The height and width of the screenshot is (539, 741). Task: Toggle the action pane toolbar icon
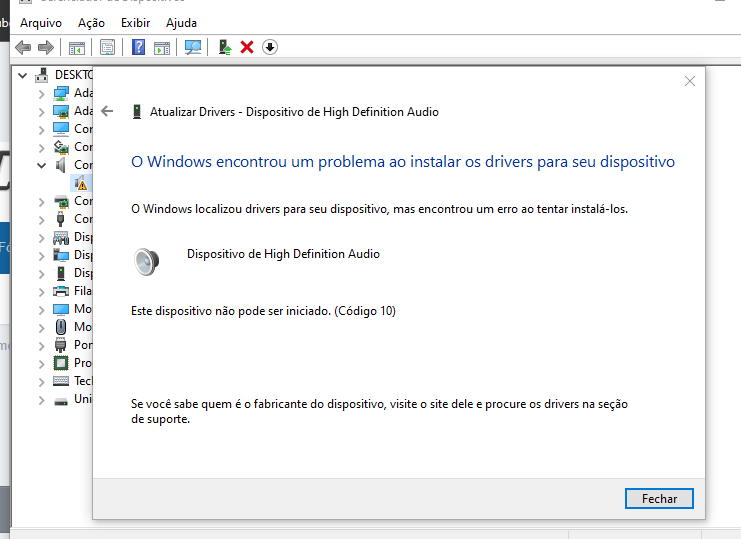pos(162,48)
